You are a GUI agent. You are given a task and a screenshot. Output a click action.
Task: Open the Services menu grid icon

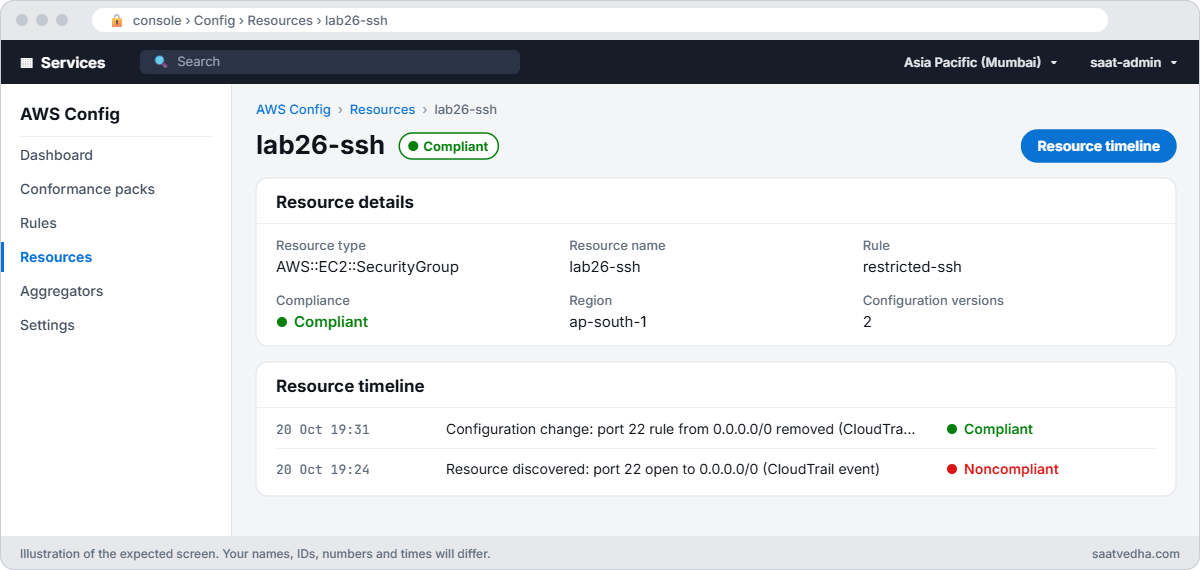pyautogui.click(x=27, y=62)
